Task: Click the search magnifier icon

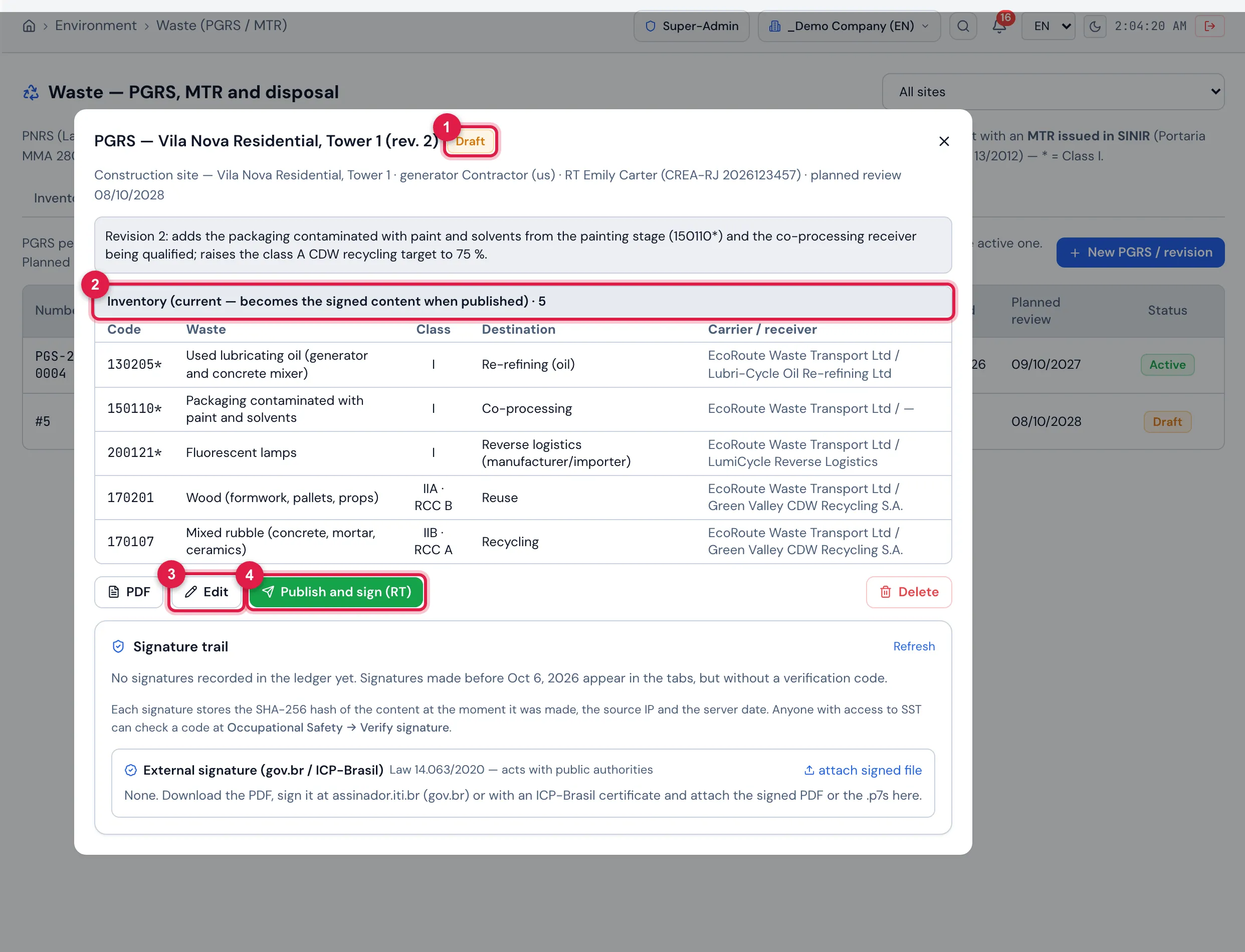Action: coord(963,26)
